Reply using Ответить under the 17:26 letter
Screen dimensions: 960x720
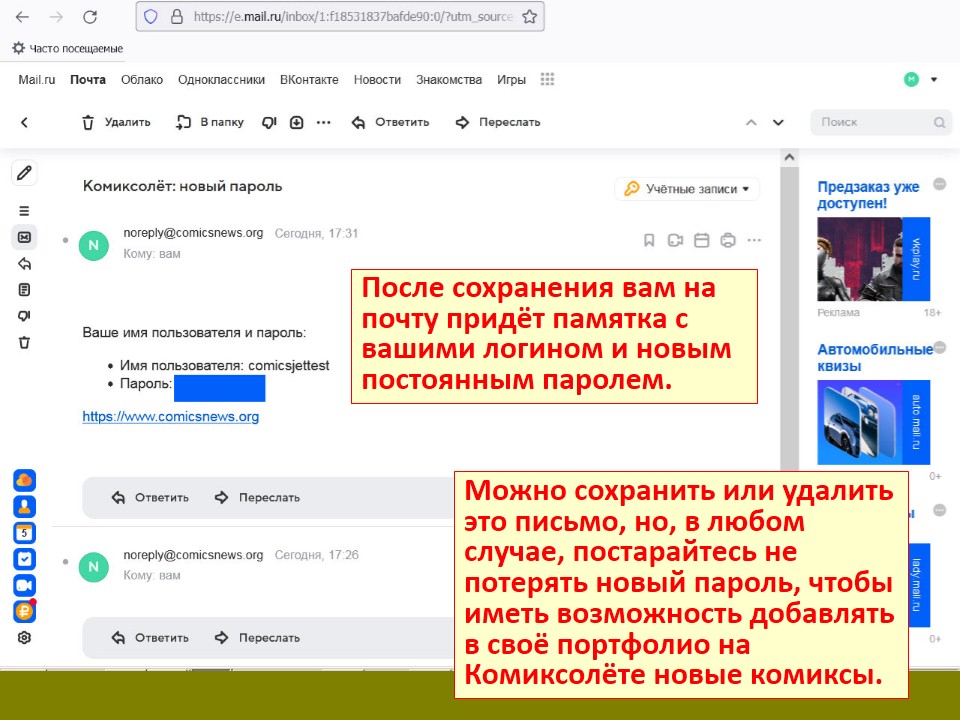[x=150, y=638]
